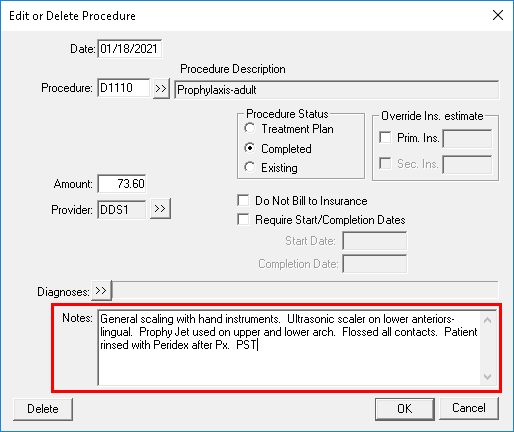514x432 pixels.
Task: Select Treatment Plan procedure status
Action: click(250, 128)
